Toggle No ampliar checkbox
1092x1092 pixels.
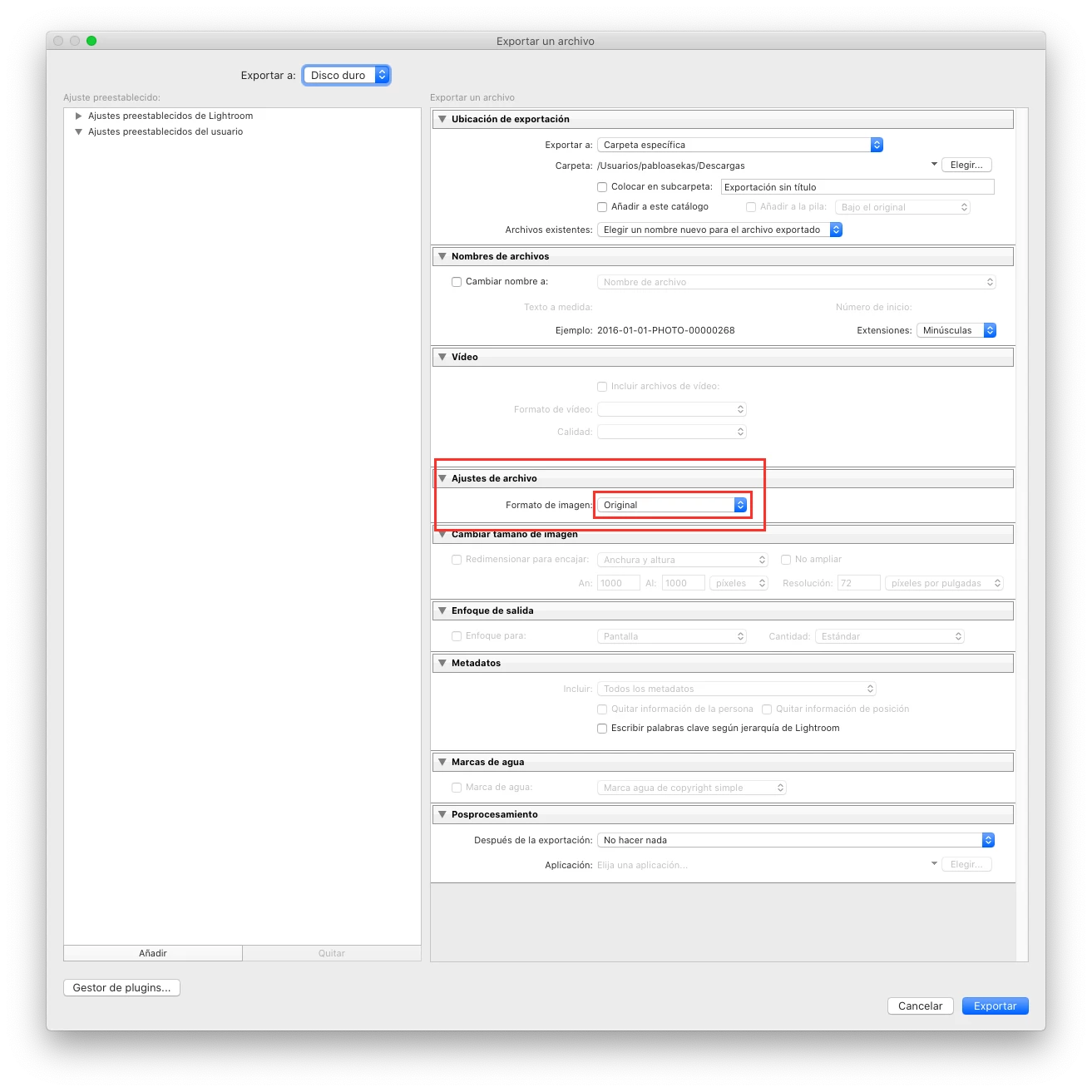click(x=786, y=560)
